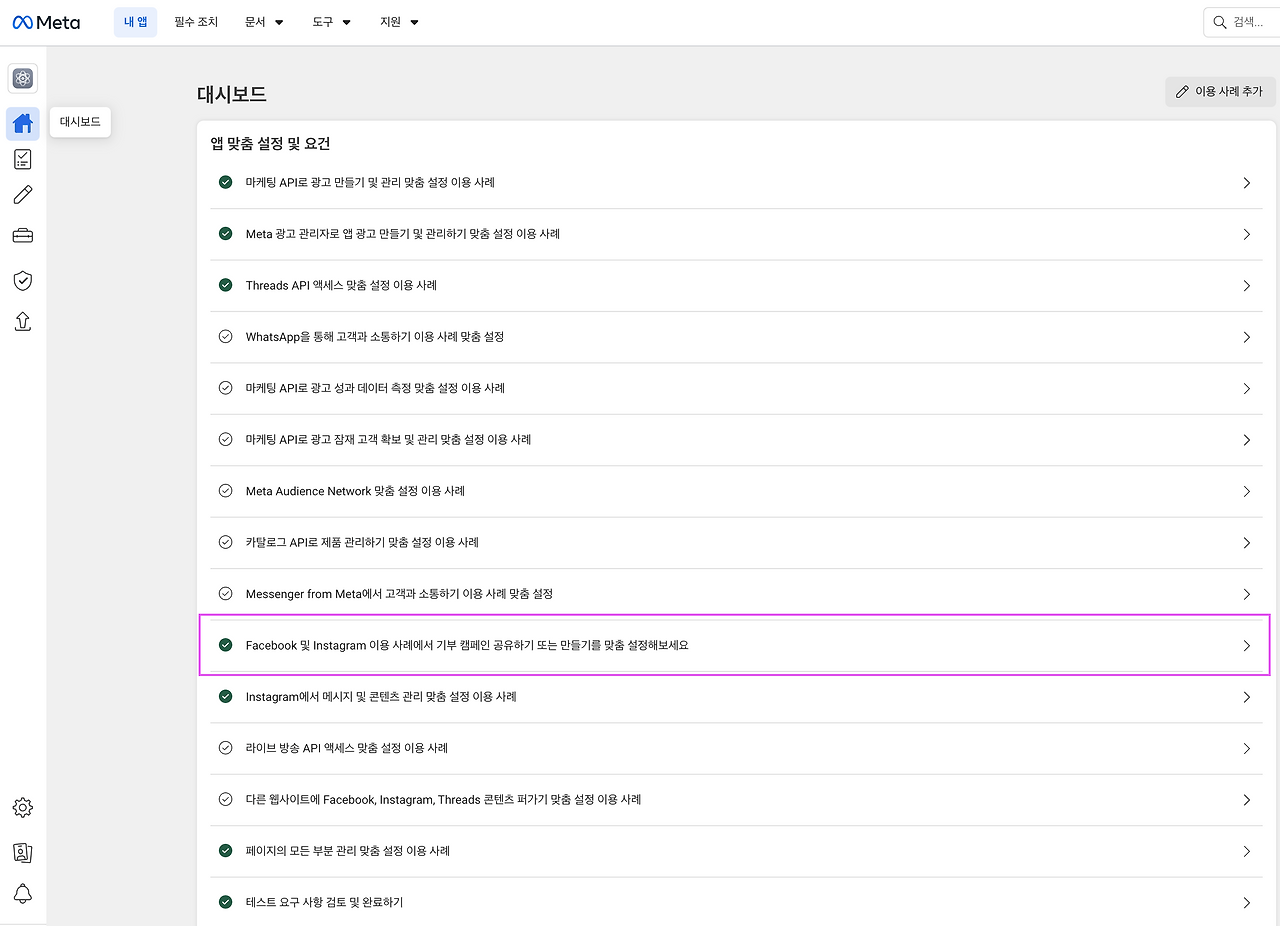Viewport: 1280px width, 926px height.
Task: Click status icon for 광고 잠재 고객 확보 row
Action: click(x=226, y=440)
